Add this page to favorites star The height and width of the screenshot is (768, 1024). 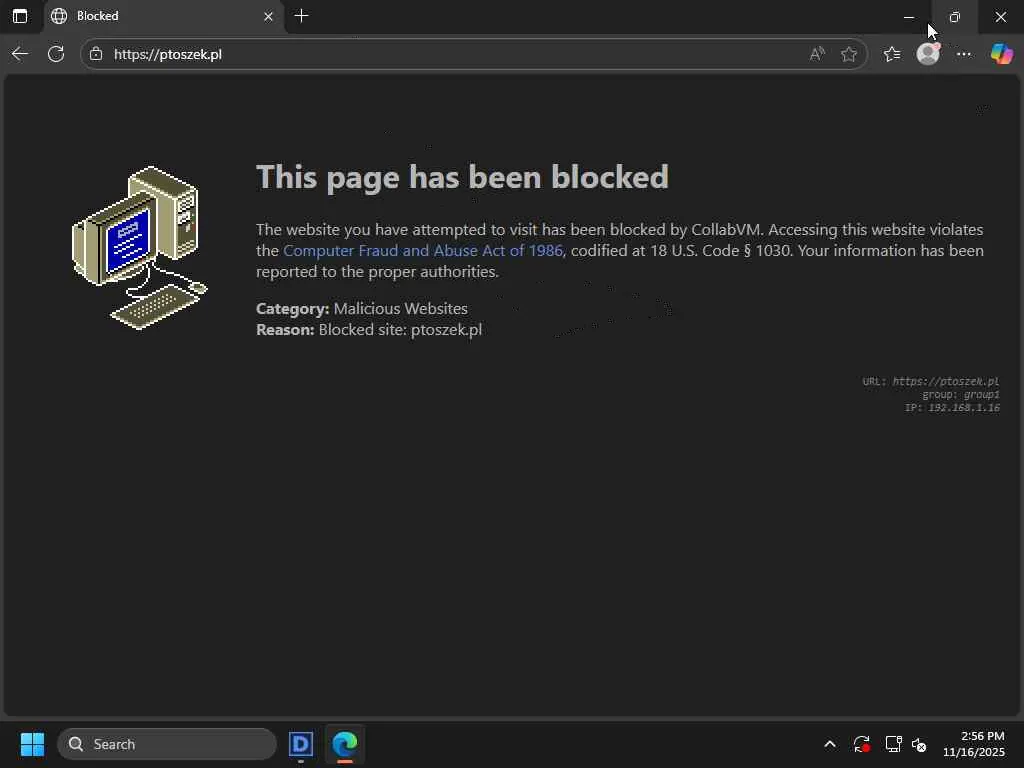point(849,54)
